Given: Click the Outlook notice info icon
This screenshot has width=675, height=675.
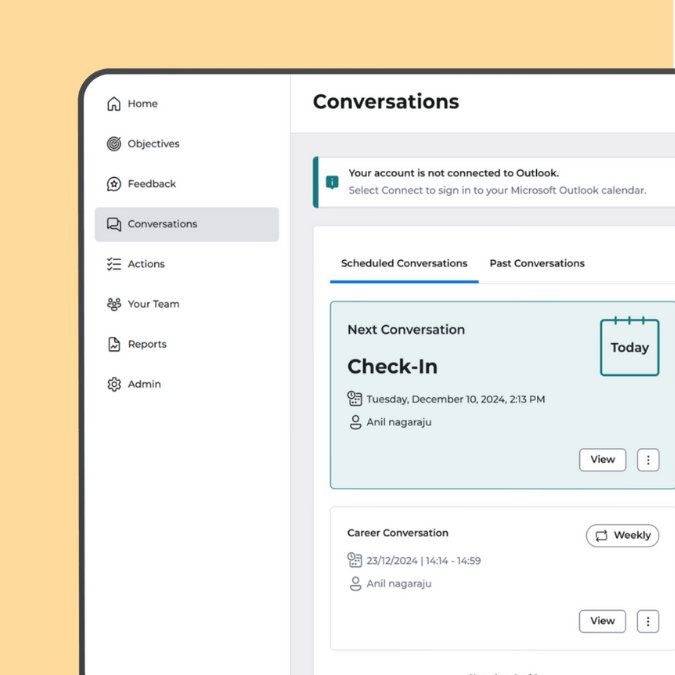Looking at the screenshot, I should (x=332, y=182).
